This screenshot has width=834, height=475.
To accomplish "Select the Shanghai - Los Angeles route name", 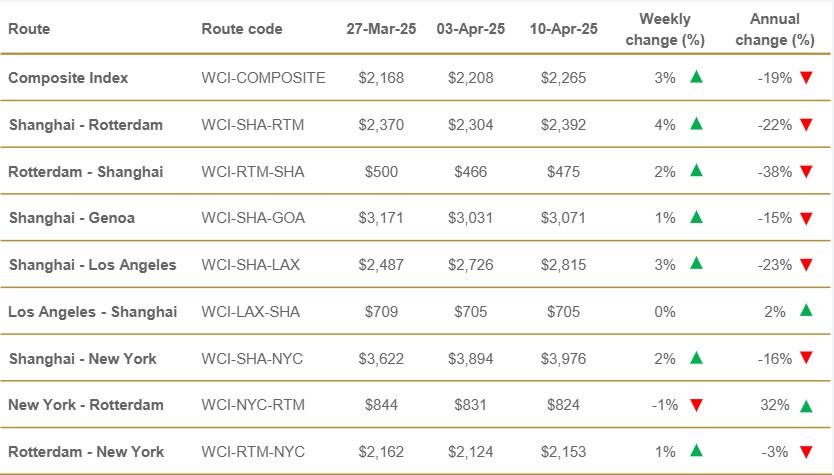I will (x=92, y=265).
